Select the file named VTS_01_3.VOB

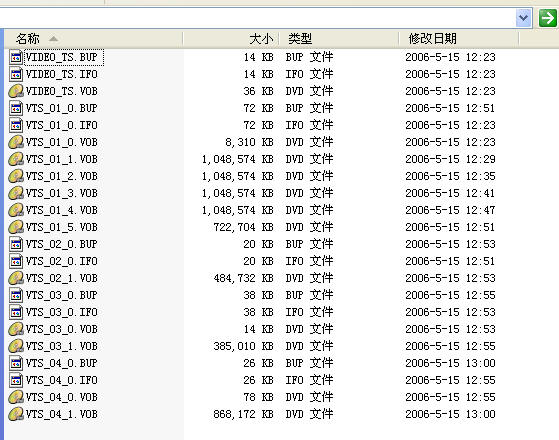[62, 193]
